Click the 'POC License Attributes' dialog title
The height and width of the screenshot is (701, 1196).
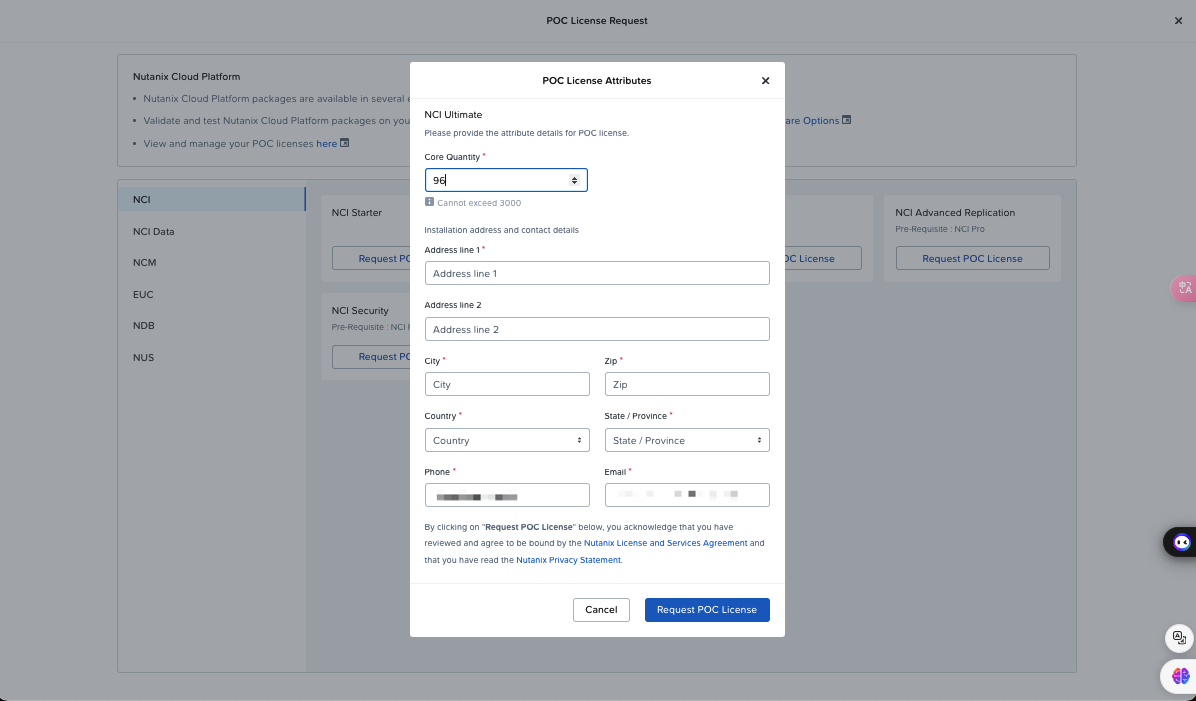(x=596, y=81)
